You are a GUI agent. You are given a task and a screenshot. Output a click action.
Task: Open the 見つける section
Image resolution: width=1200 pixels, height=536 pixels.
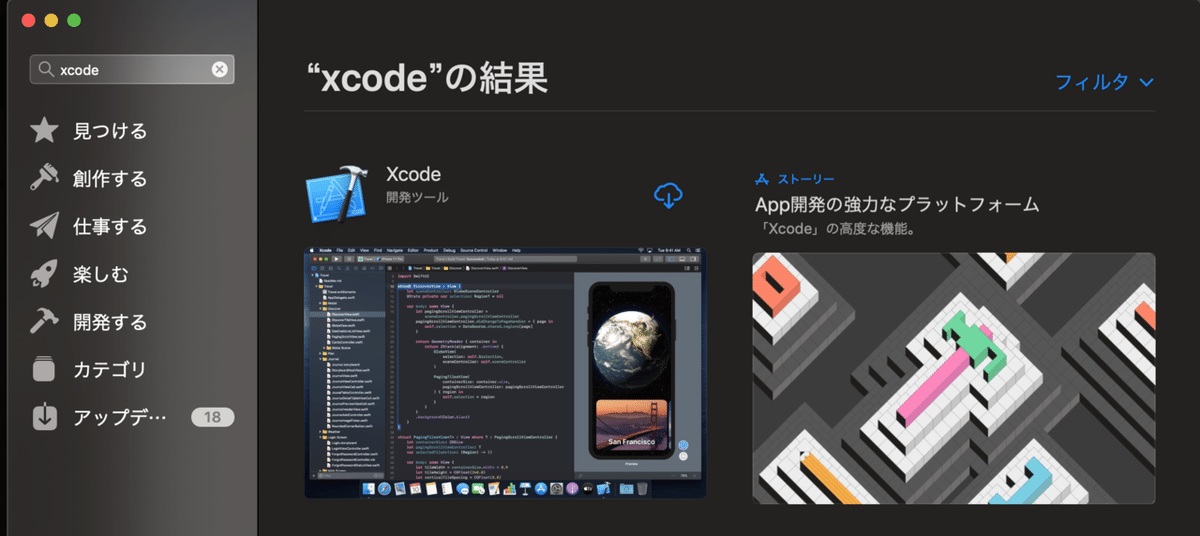coord(110,131)
